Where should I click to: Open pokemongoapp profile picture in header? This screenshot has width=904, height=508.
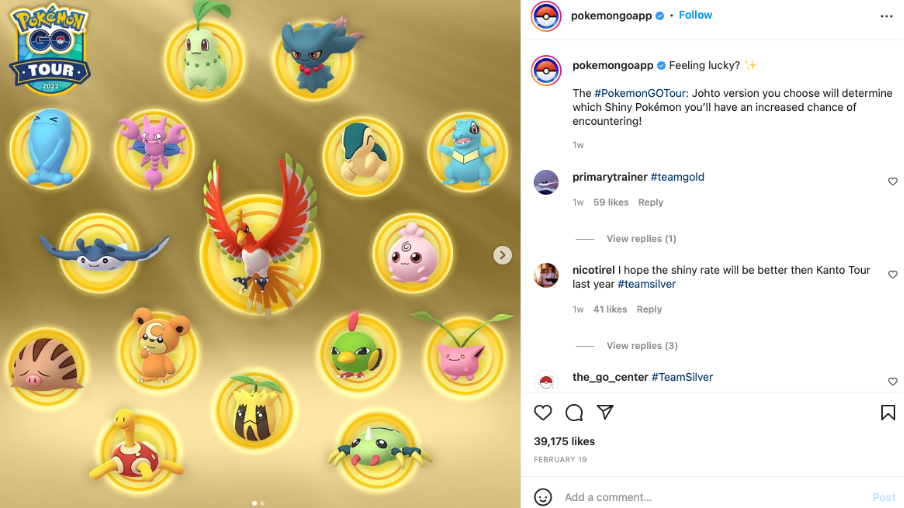[x=545, y=16]
